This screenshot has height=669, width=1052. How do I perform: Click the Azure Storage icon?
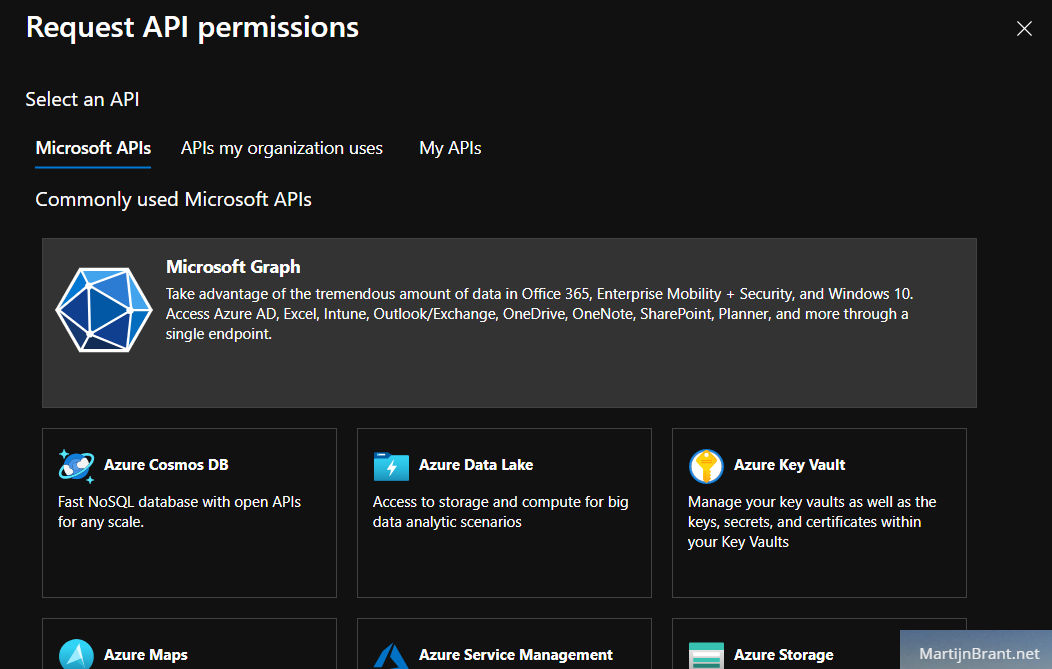coord(706,656)
